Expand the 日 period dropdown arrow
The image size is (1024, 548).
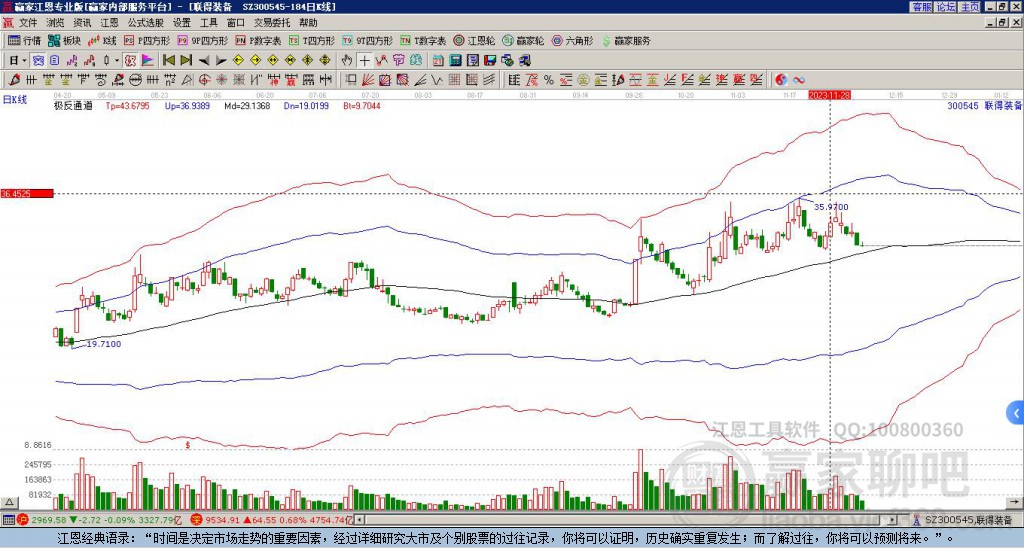(24, 60)
